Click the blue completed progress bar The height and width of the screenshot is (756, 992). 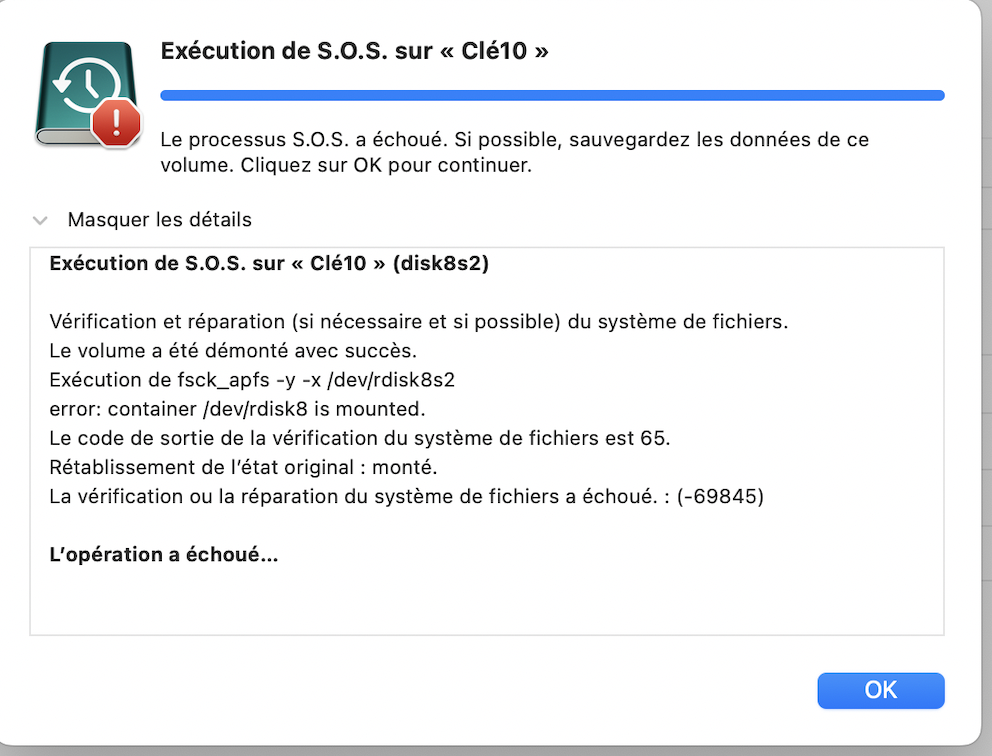click(x=552, y=96)
